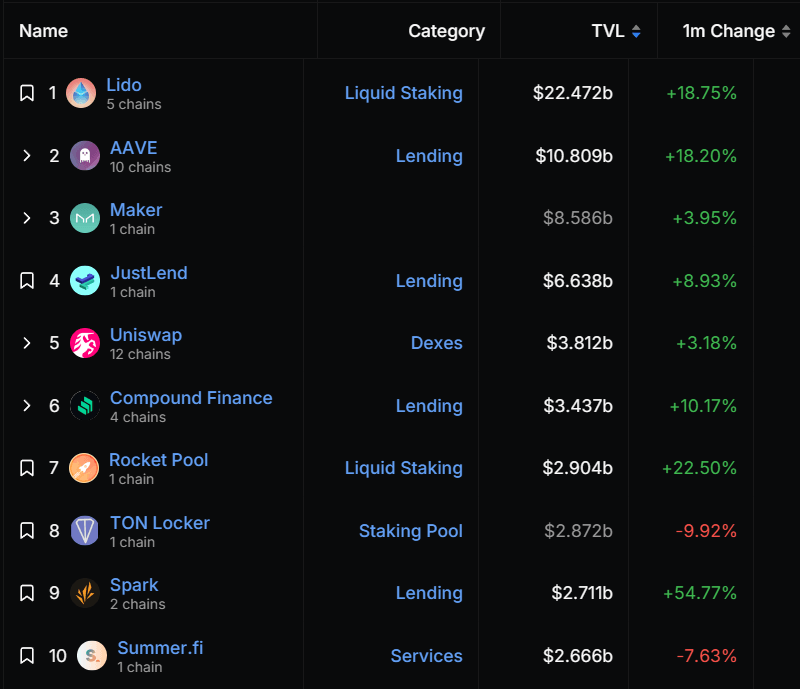Bookmark the Lido protocol
Image resolution: width=800 pixels, height=689 pixels.
26,92
